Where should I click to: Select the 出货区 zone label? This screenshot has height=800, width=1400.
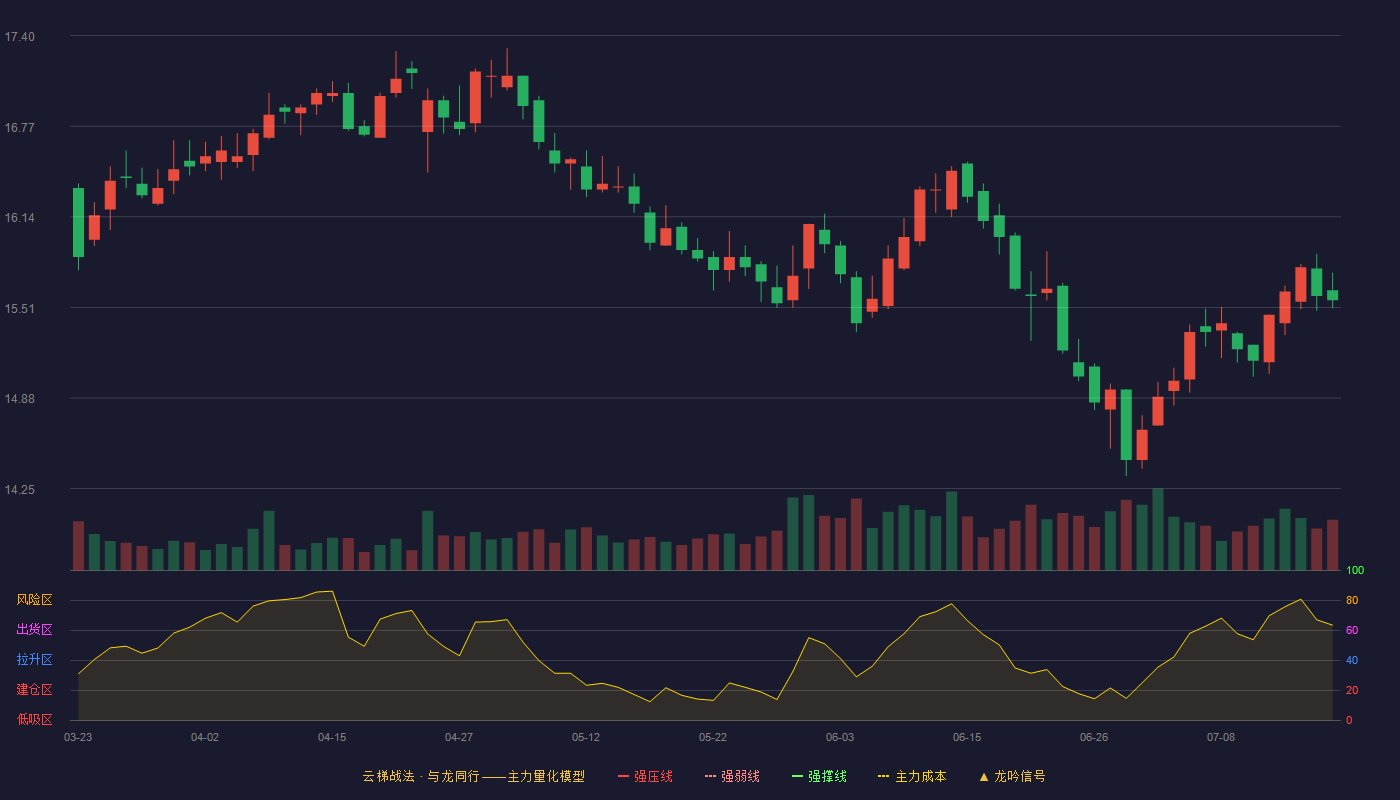coord(34,630)
